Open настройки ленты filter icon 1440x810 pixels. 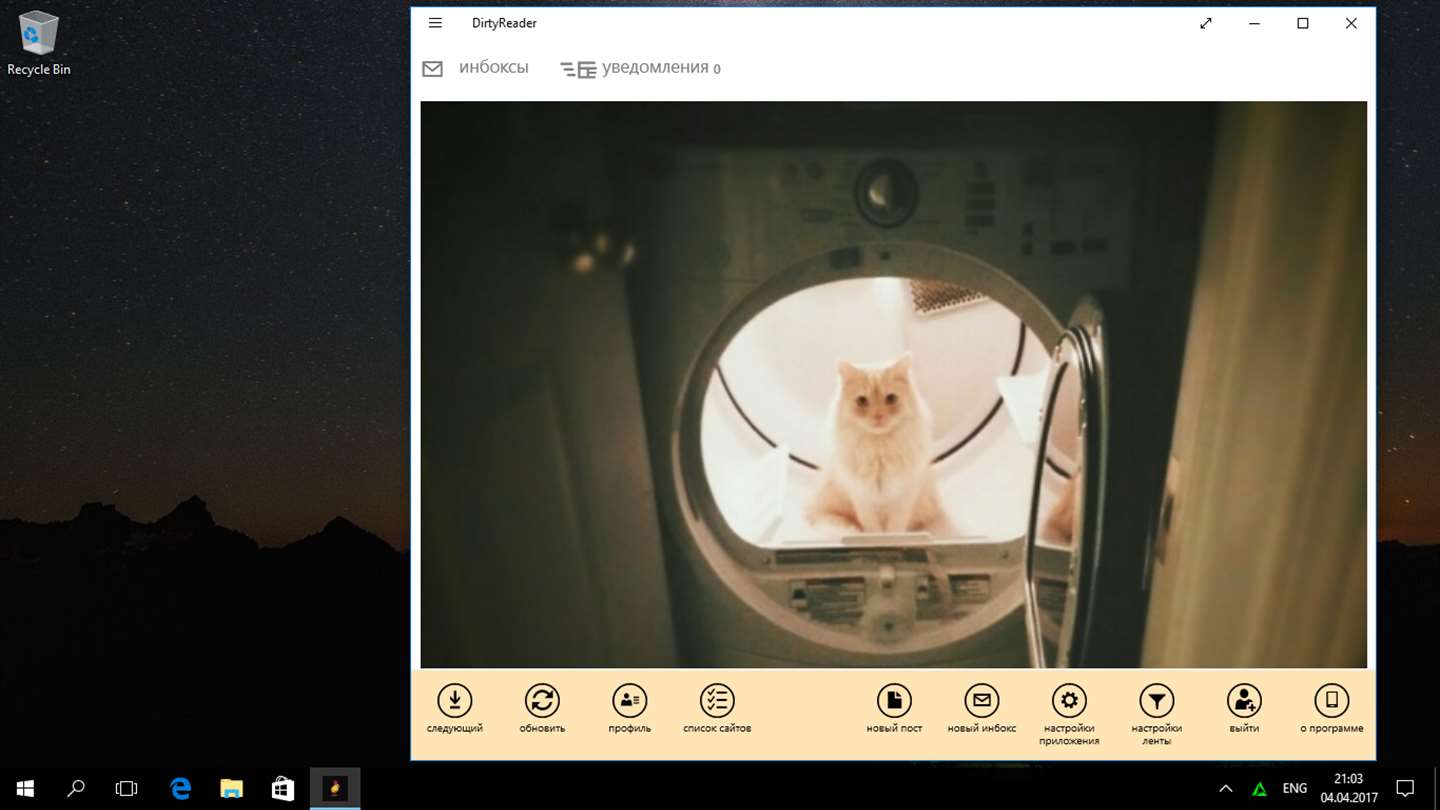click(1157, 700)
